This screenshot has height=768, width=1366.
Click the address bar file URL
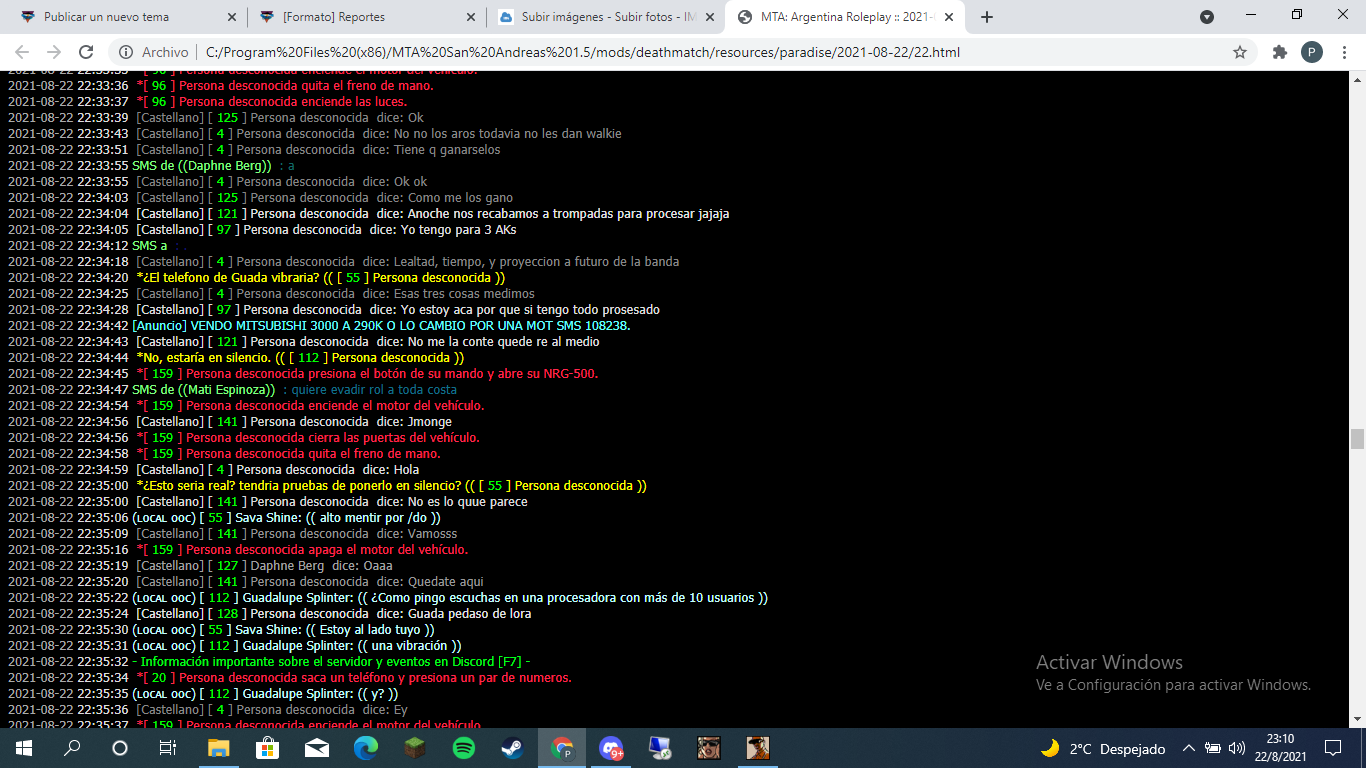(583, 52)
